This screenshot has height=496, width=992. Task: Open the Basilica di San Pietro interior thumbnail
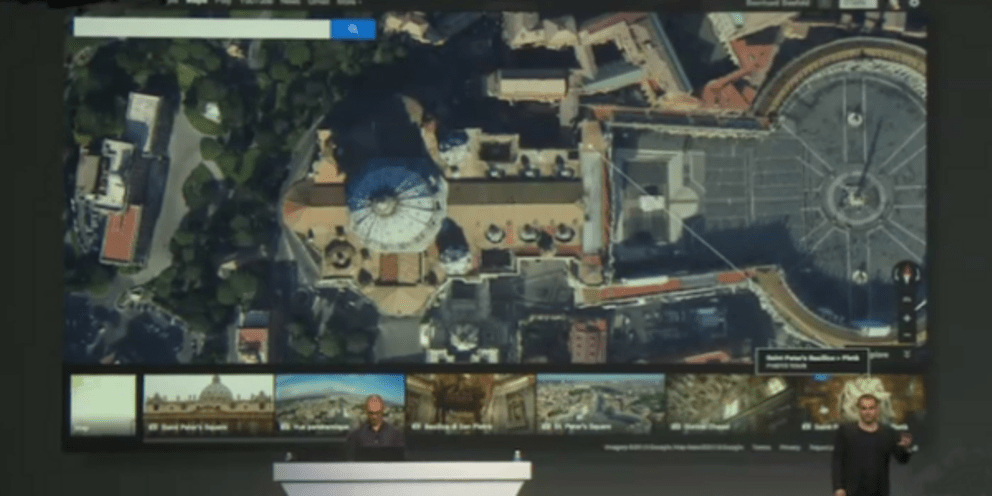pos(471,404)
